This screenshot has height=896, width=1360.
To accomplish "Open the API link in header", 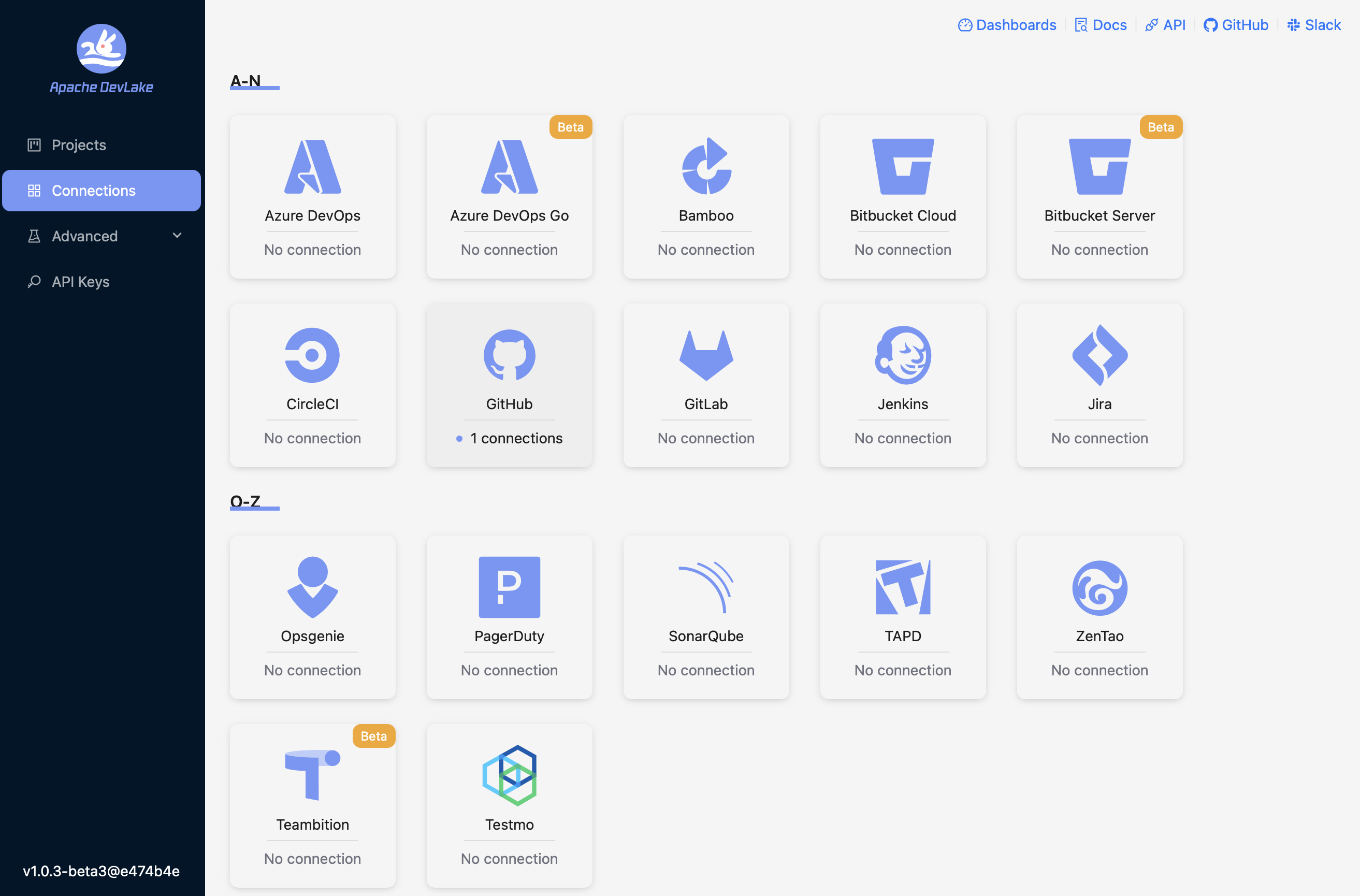I will (1165, 25).
